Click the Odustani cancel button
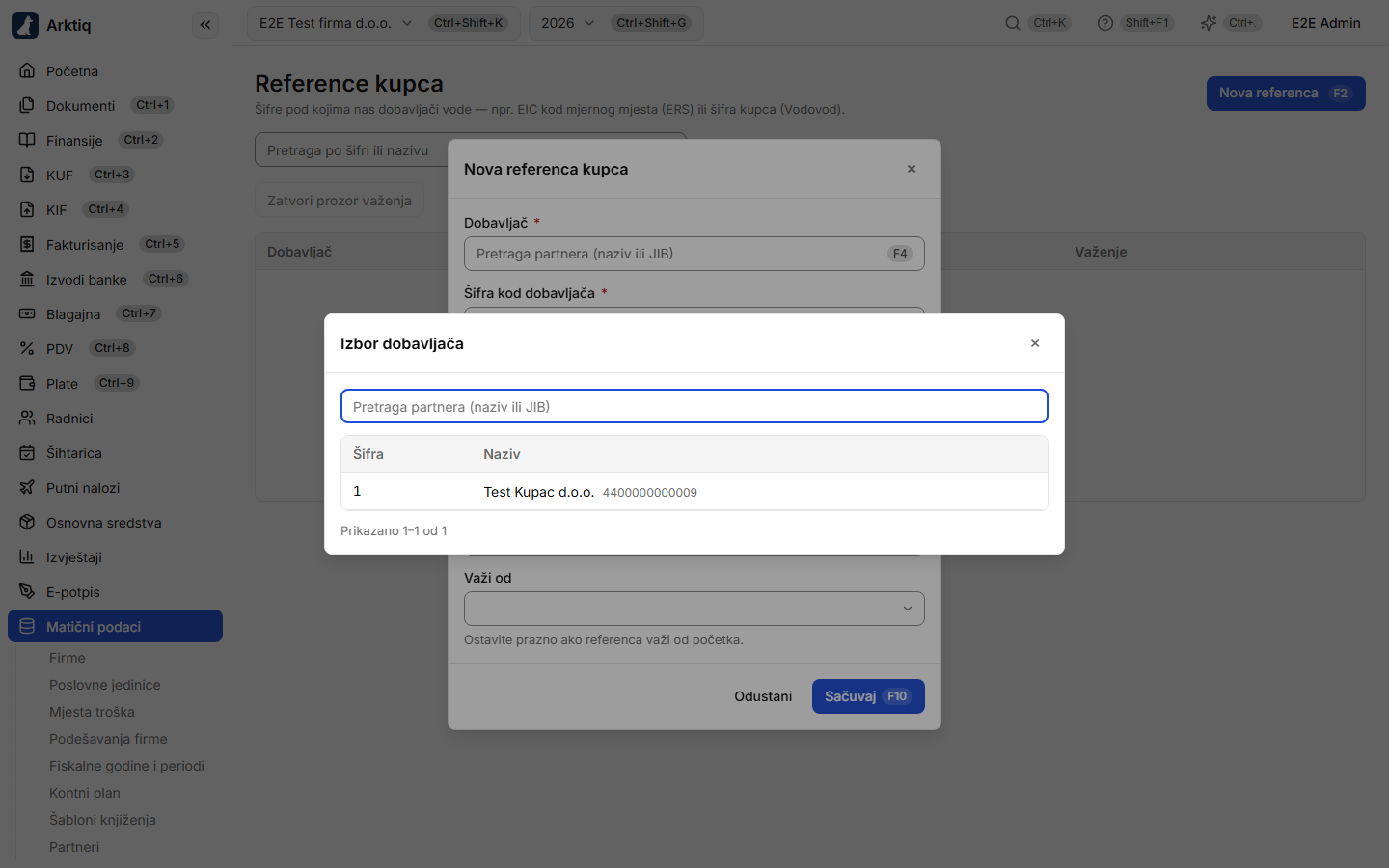1389x868 pixels. [763, 696]
